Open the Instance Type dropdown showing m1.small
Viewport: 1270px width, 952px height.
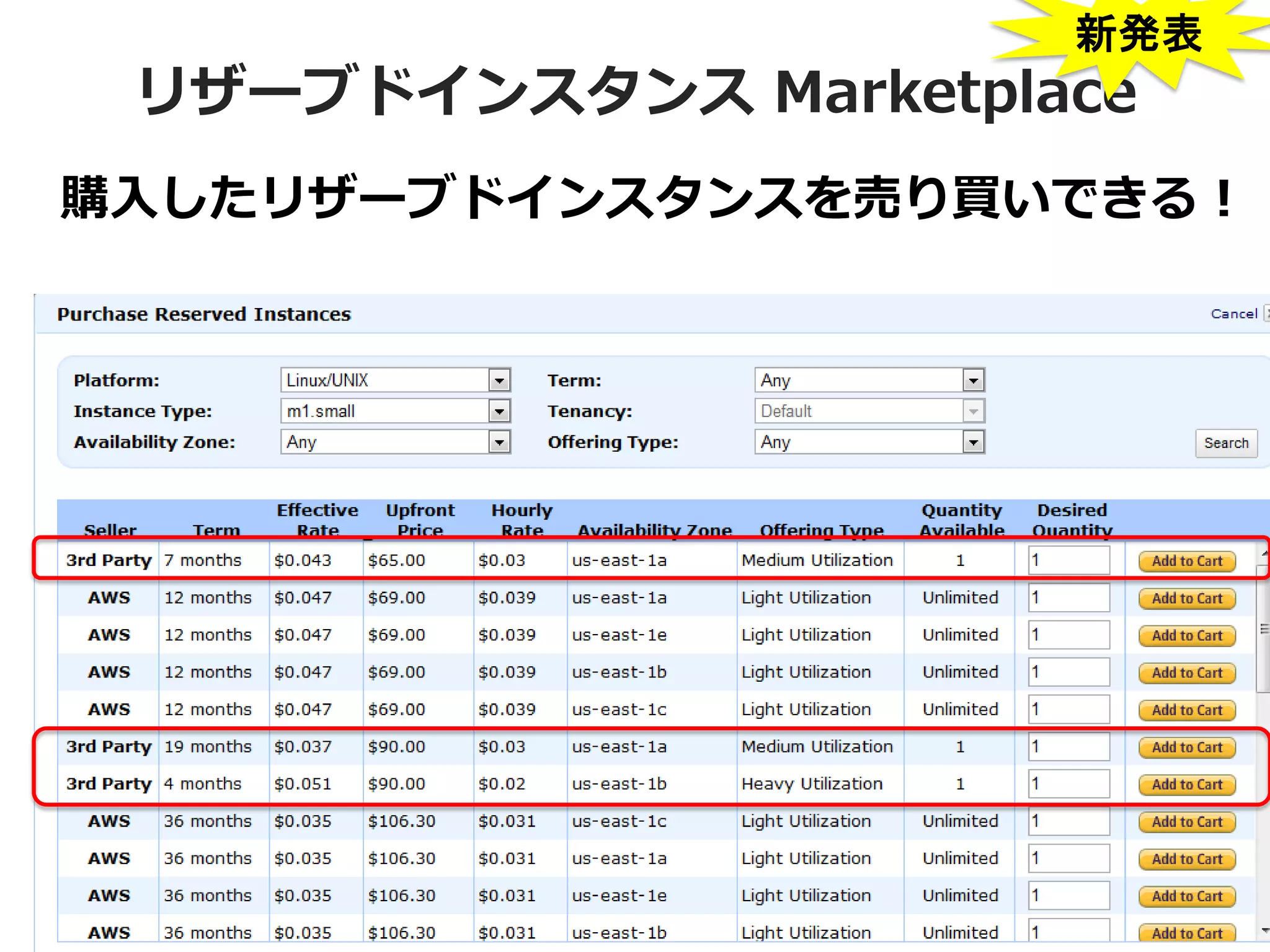click(x=396, y=411)
